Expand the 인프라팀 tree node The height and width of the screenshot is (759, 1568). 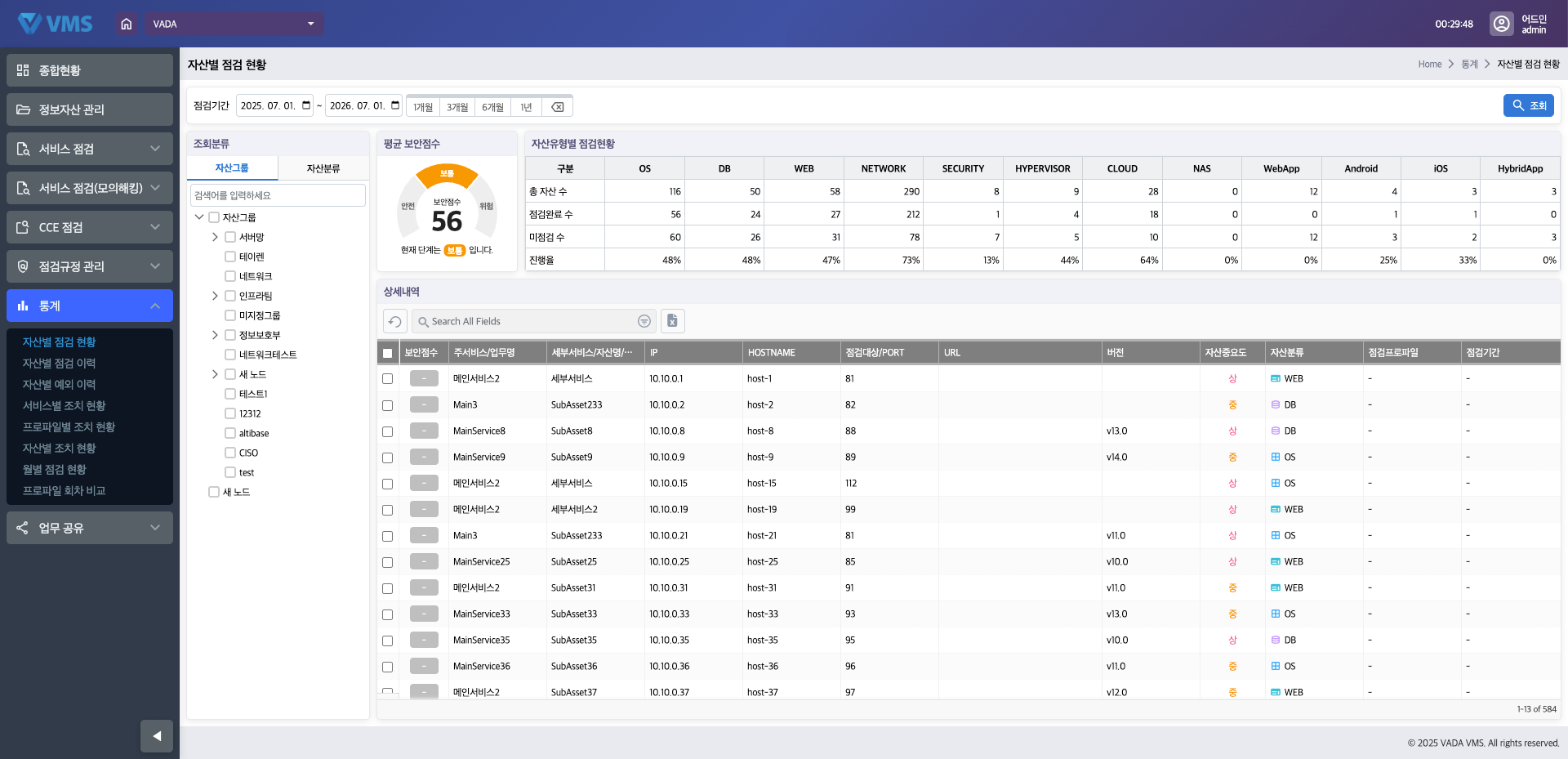coord(215,296)
